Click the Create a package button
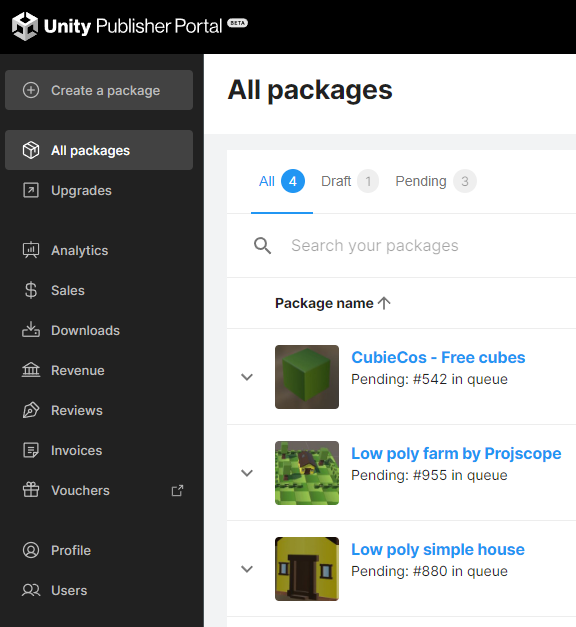Screen dimensions: 576x627 click(99, 90)
